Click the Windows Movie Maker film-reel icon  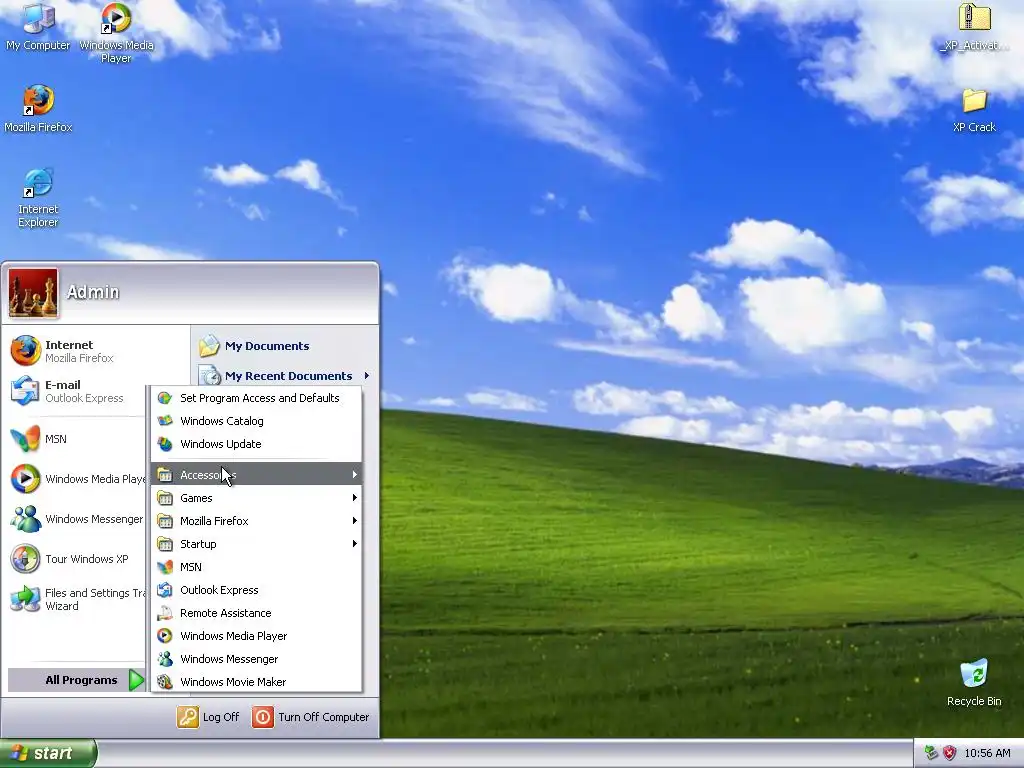click(x=165, y=682)
